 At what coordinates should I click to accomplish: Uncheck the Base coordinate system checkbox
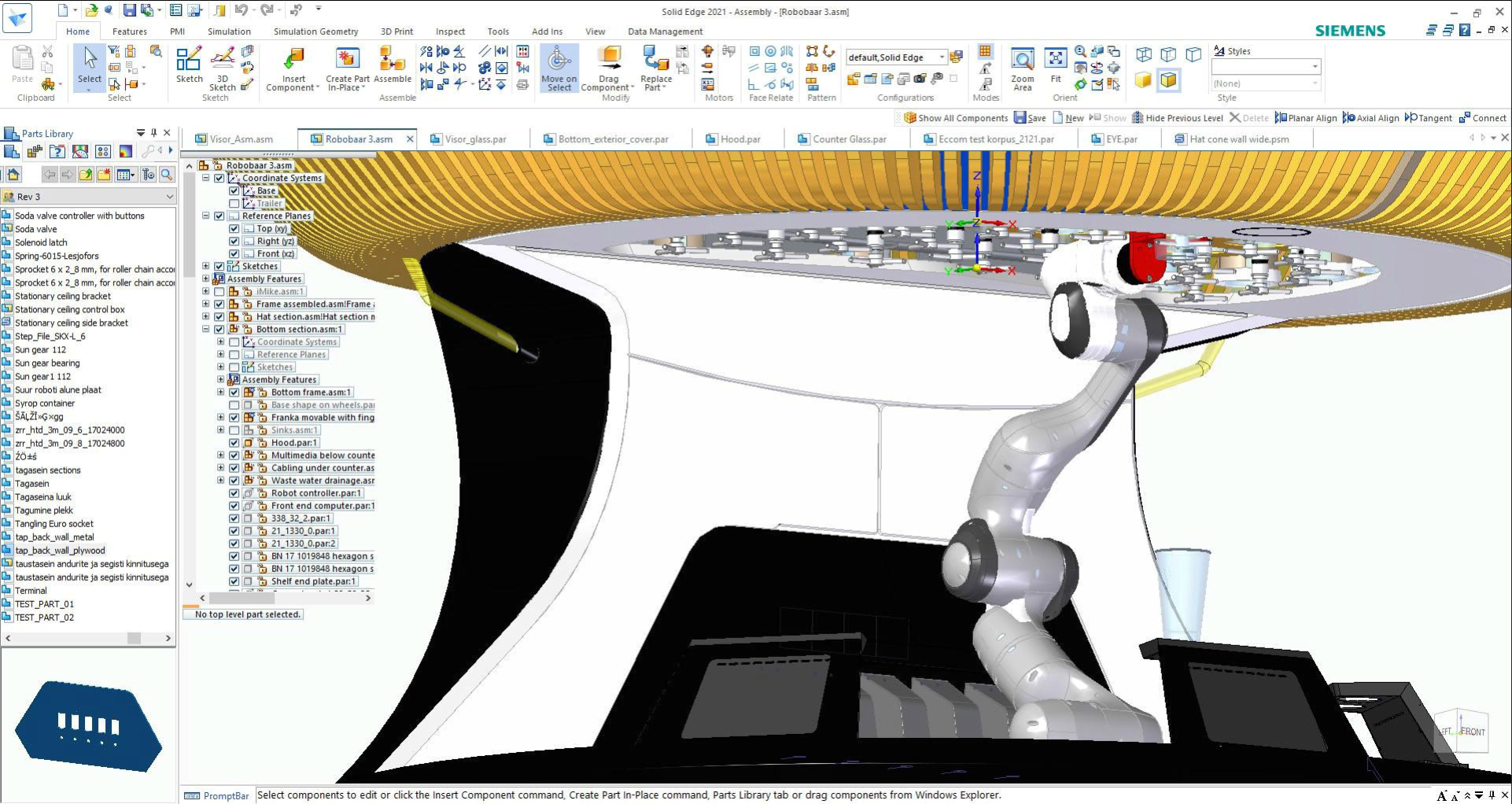tap(234, 191)
